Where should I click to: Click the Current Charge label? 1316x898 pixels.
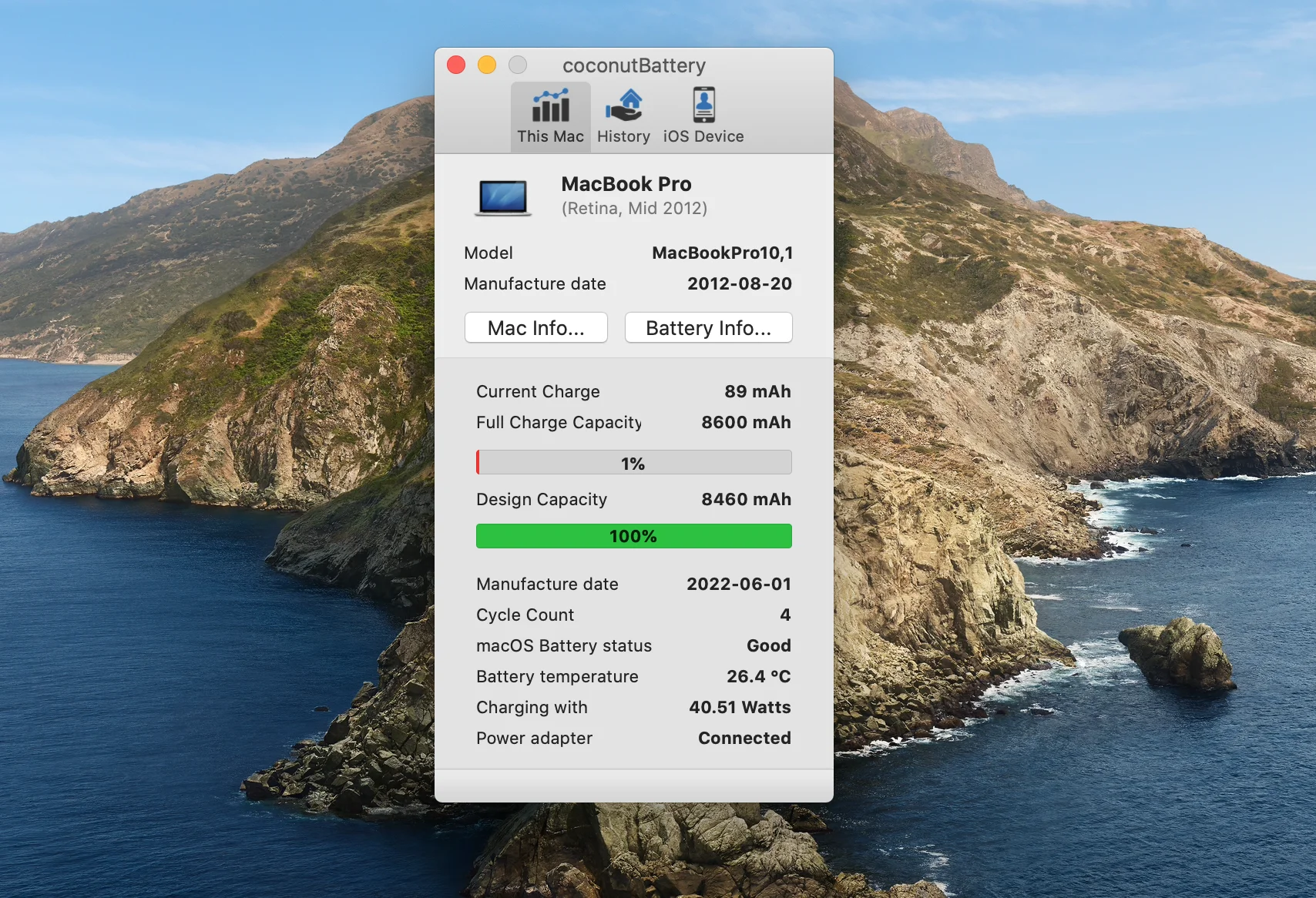click(x=538, y=391)
